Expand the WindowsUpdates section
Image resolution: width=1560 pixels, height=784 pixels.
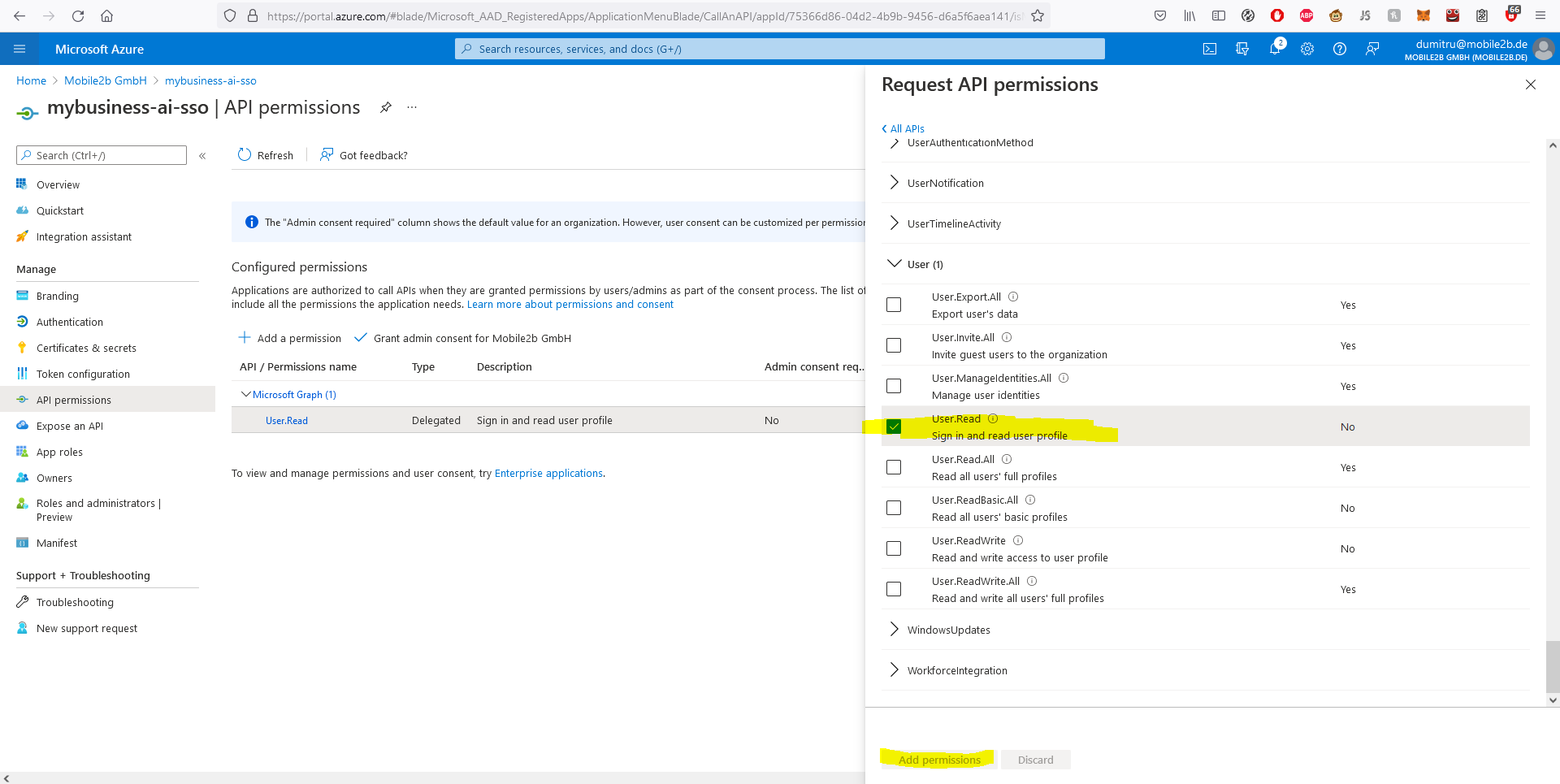tap(894, 629)
